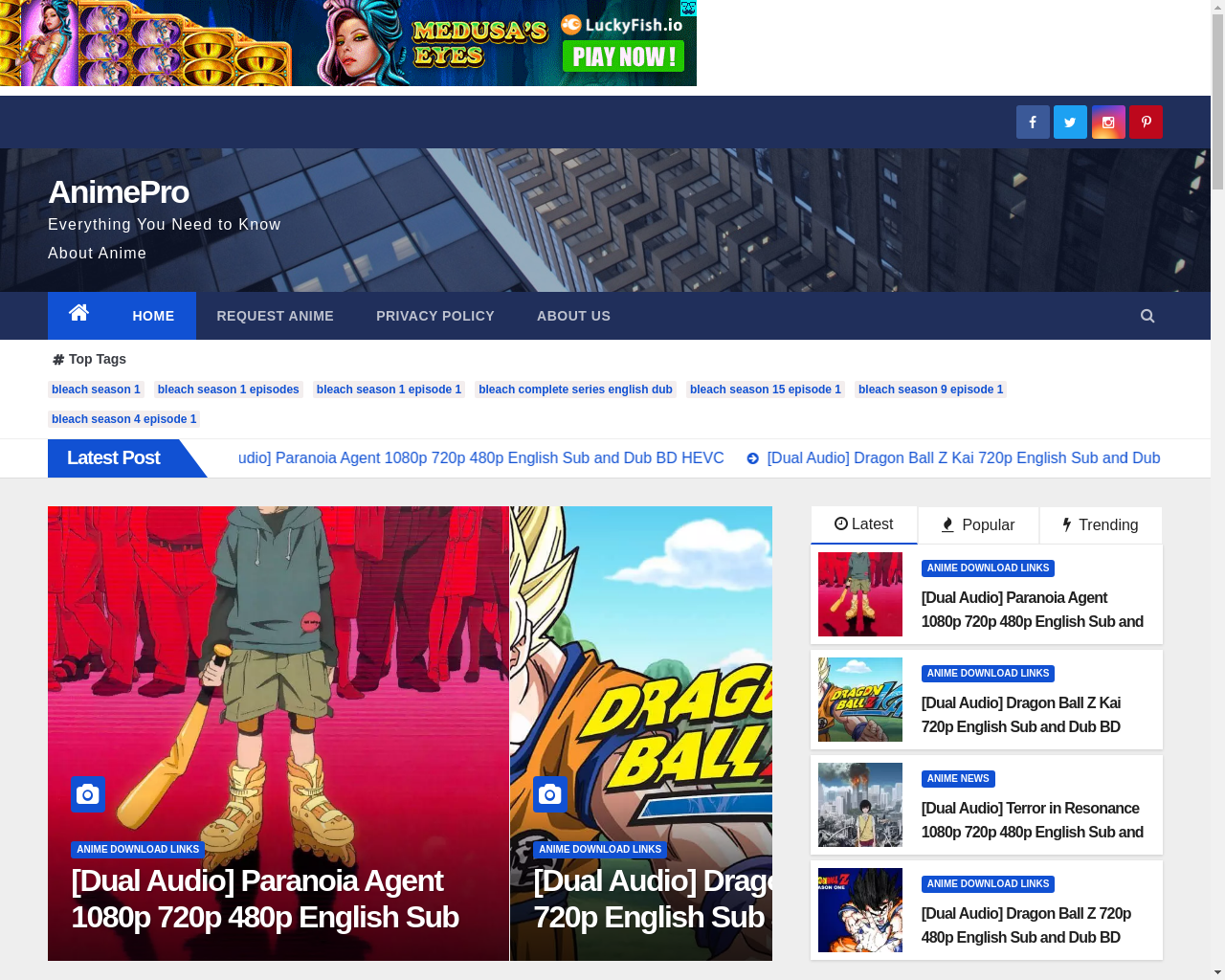
Task: Click the camera icon on the Paranoia Agent post
Action: 87,794
